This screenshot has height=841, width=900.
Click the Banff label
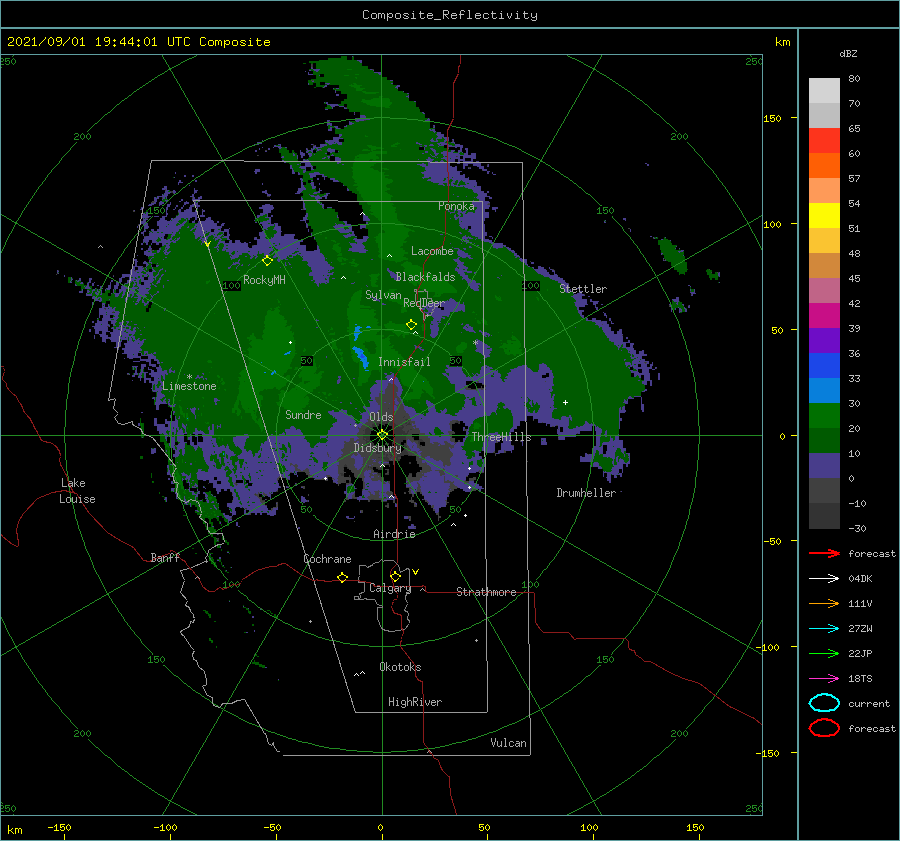165,557
